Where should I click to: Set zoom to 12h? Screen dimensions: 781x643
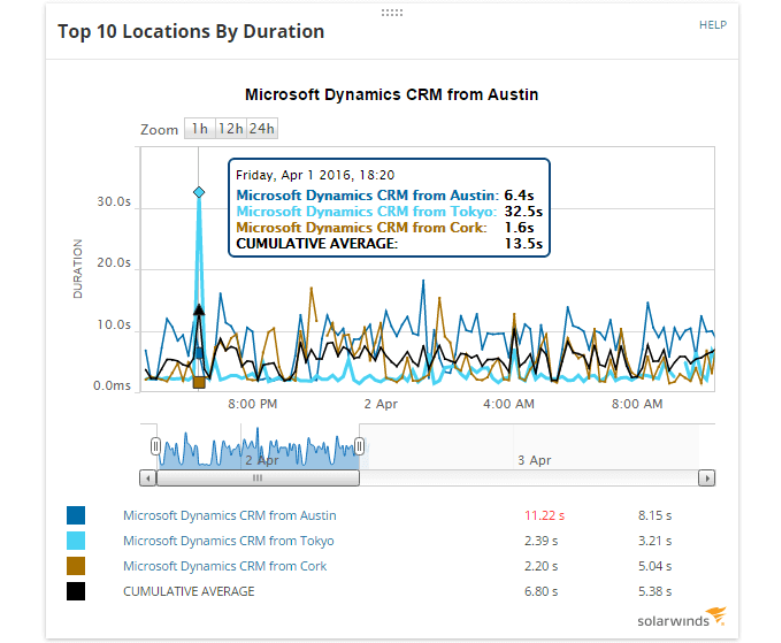tap(231, 129)
